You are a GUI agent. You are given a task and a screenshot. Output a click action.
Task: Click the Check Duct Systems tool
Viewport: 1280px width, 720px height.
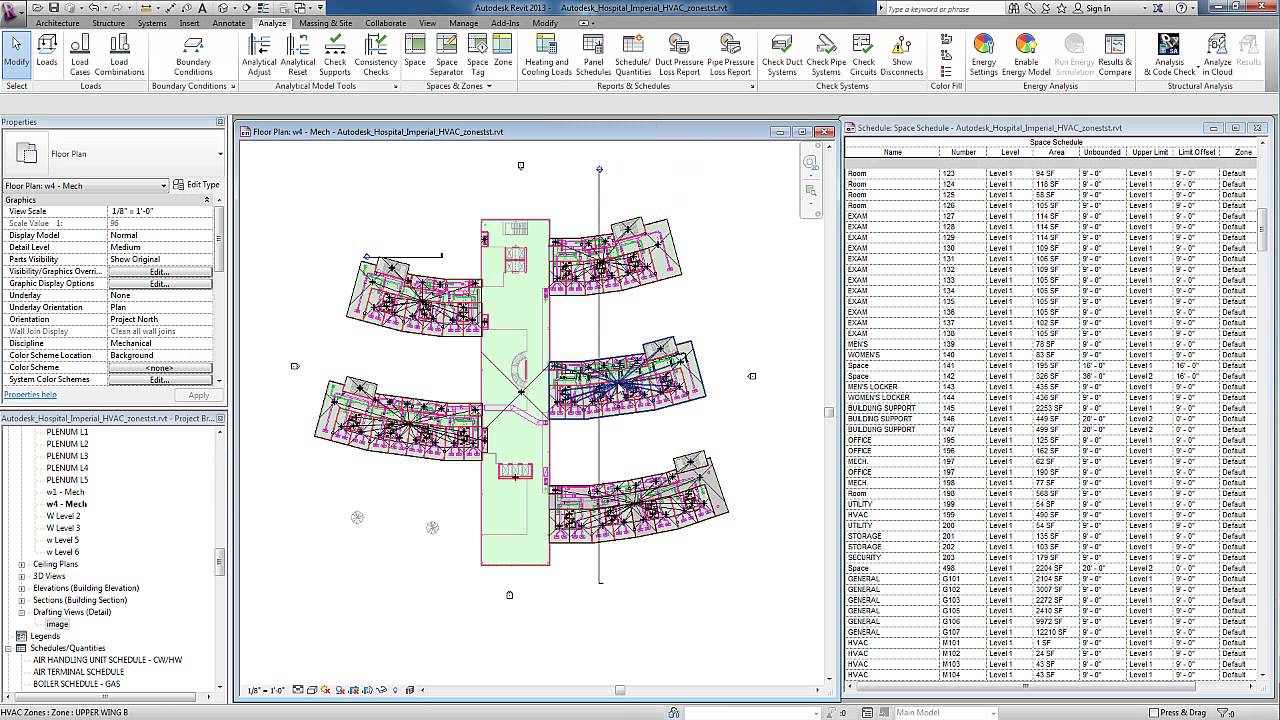pos(781,54)
